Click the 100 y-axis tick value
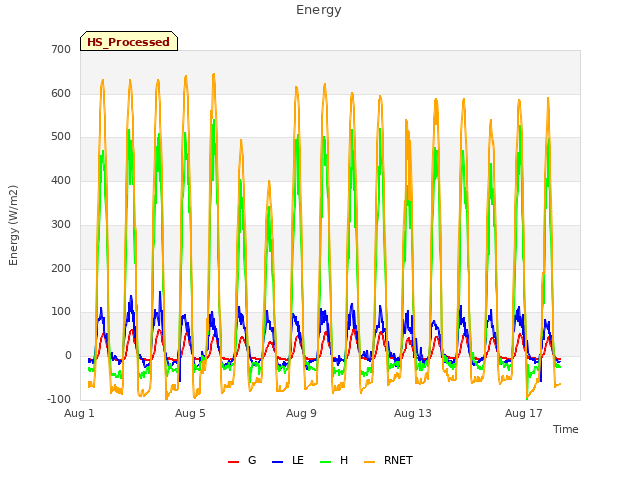 [x=61, y=312]
